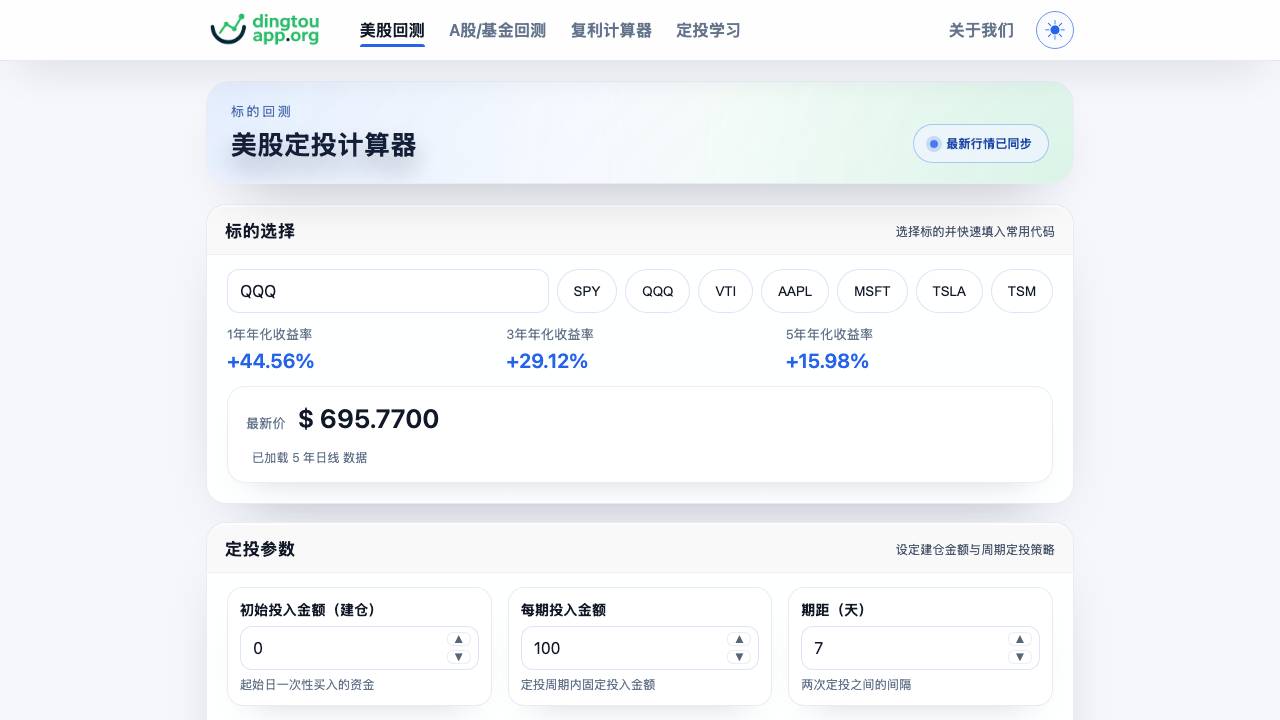Click the 选择标的并快速填入常用代码 hint text
This screenshot has height=720, width=1280.
click(975, 231)
